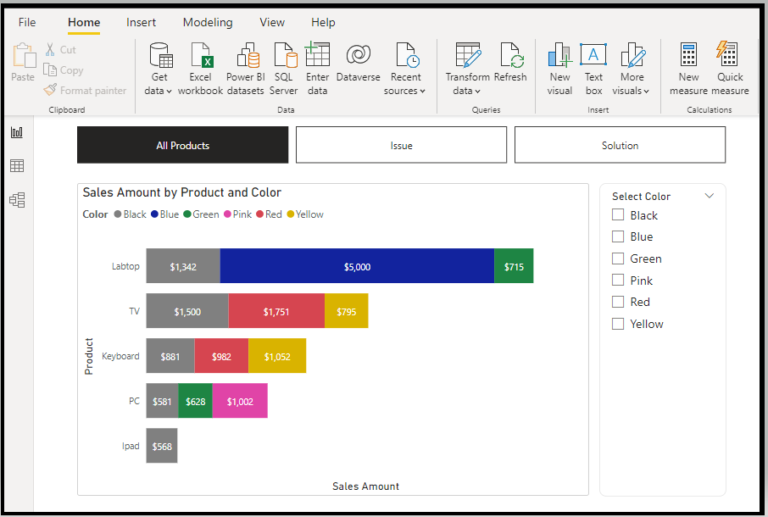Screen dimensions: 768x517
Task: Check the Pink color checkbox
Action: (x=618, y=280)
